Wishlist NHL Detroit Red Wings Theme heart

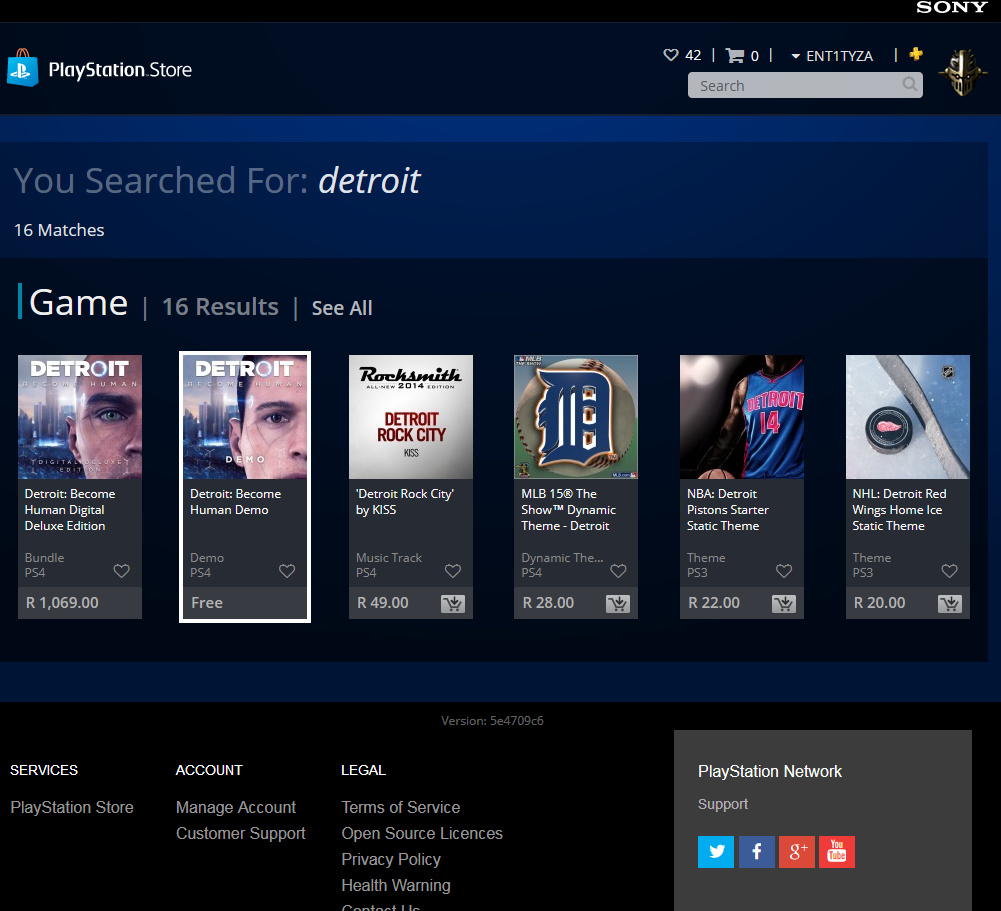tap(949, 571)
